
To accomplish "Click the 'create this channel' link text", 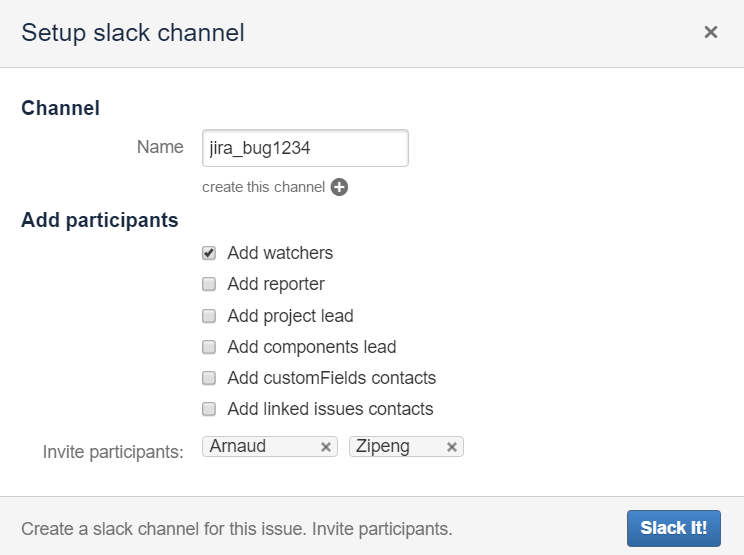I will click(x=263, y=187).
